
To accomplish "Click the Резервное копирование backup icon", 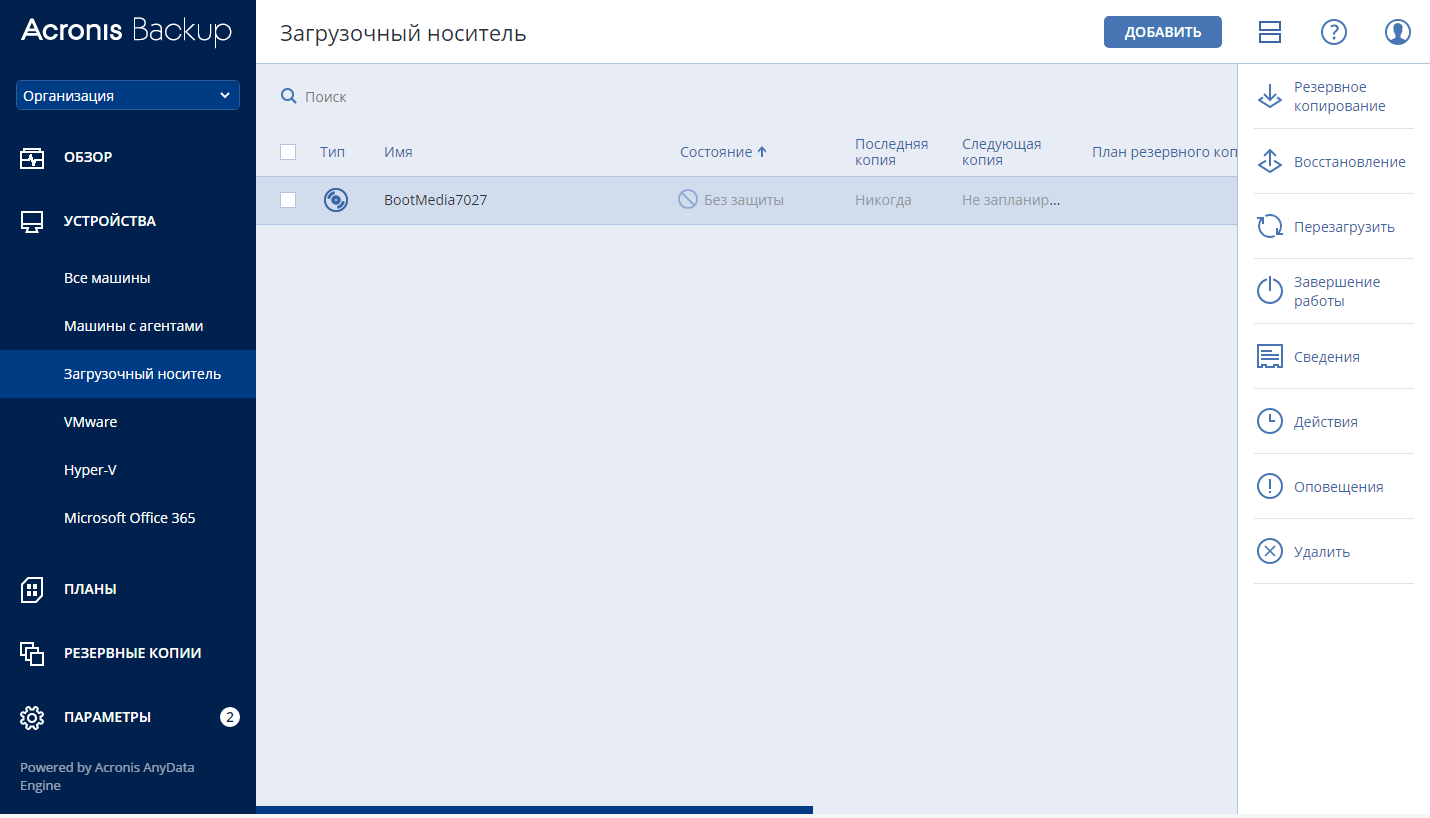I will click(1269, 97).
